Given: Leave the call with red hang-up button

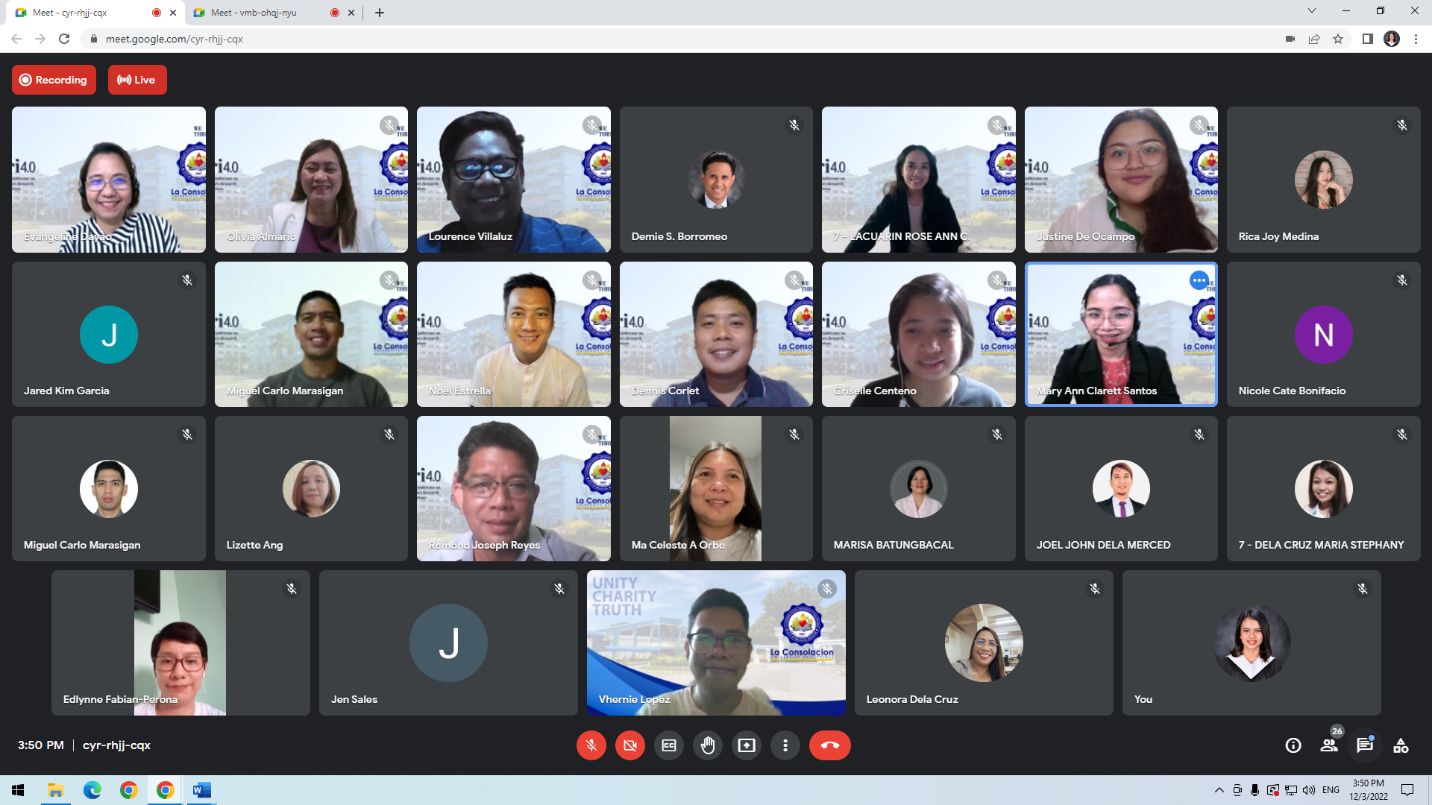Looking at the screenshot, I should point(829,745).
